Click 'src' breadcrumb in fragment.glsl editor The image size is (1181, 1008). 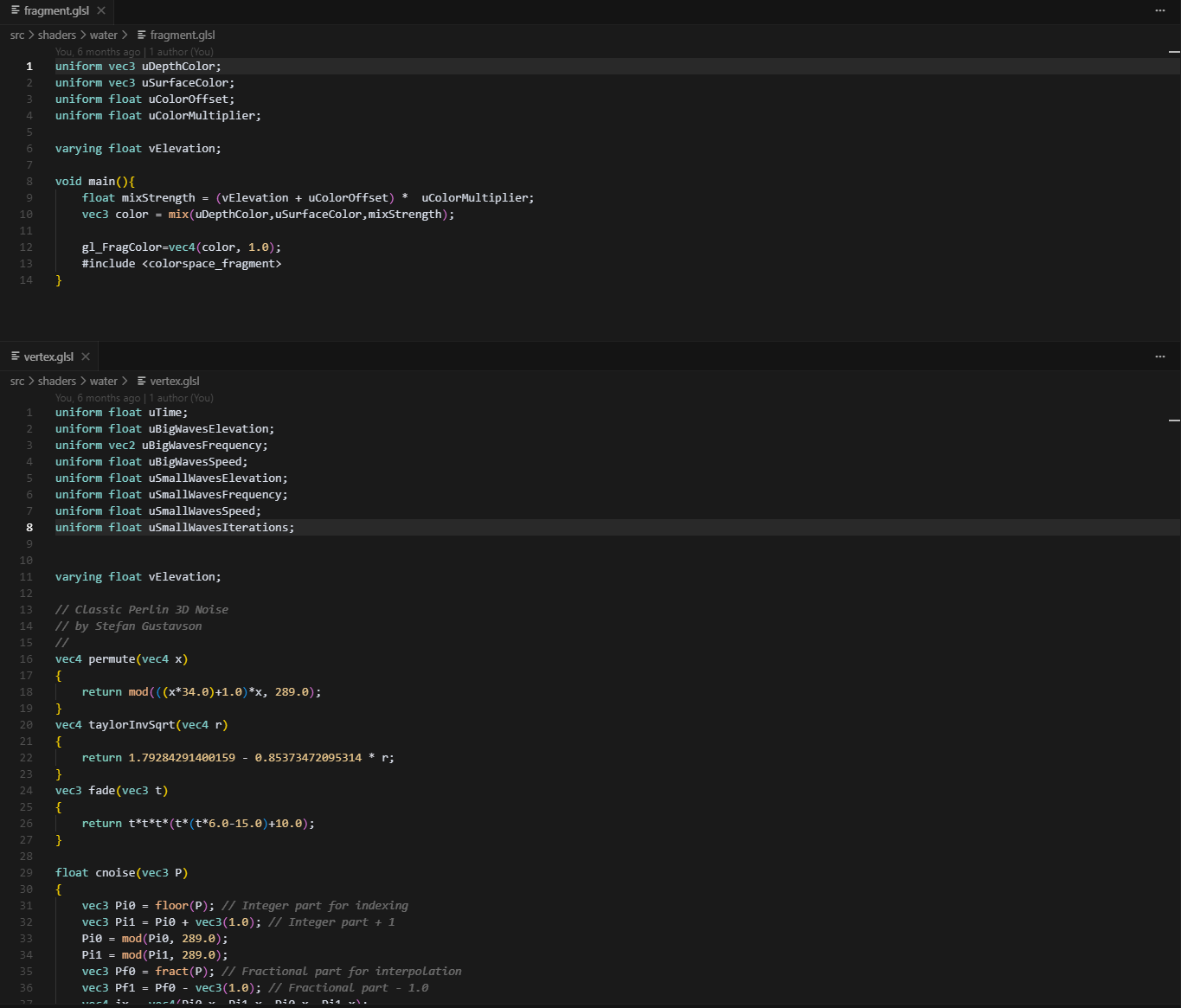pos(17,35)
